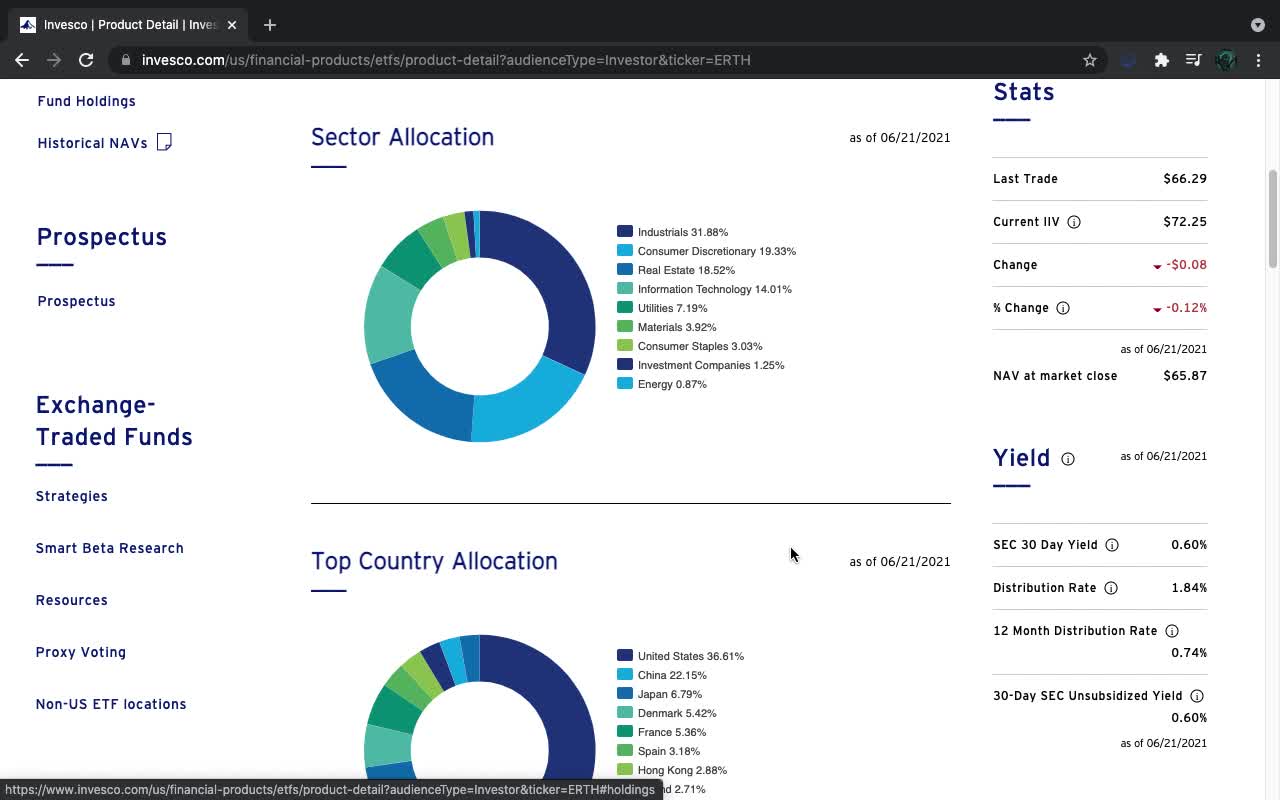Click info icon beside Yield heading
The image size is (1280, 800).
click(1068, 459)
